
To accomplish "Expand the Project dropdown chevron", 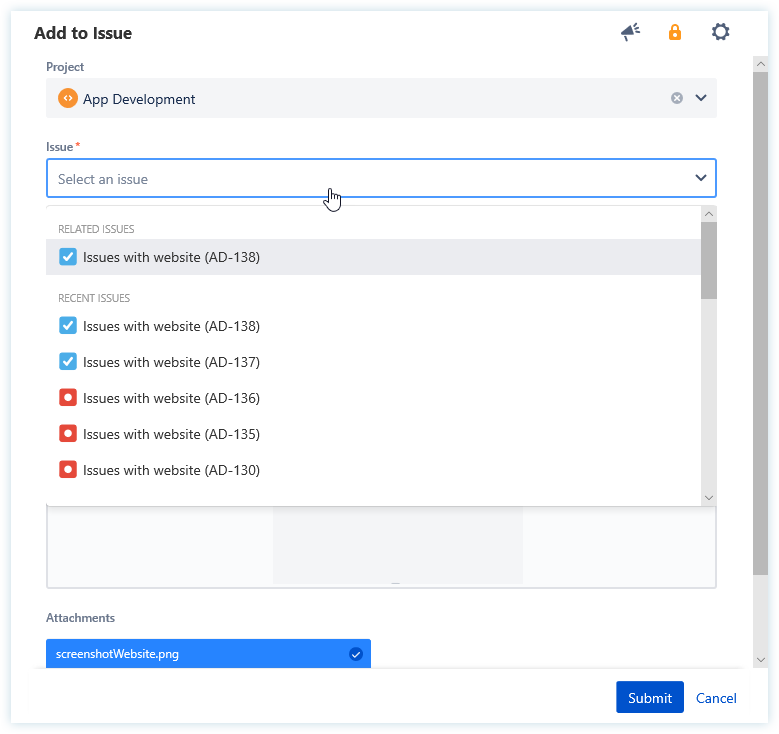I will click(701, 98).
